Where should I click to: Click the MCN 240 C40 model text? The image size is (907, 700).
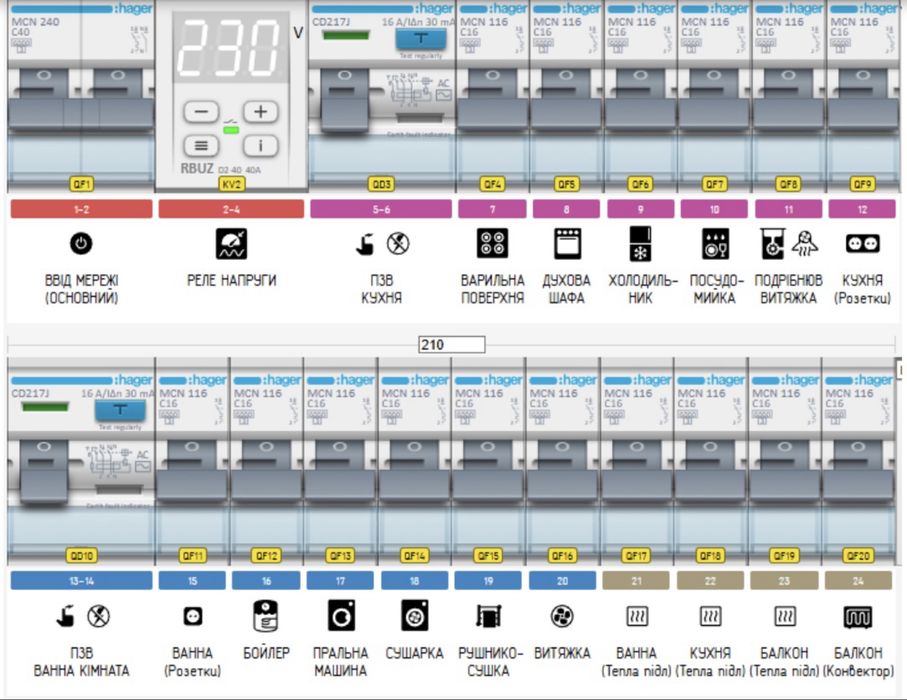(35, 27)
